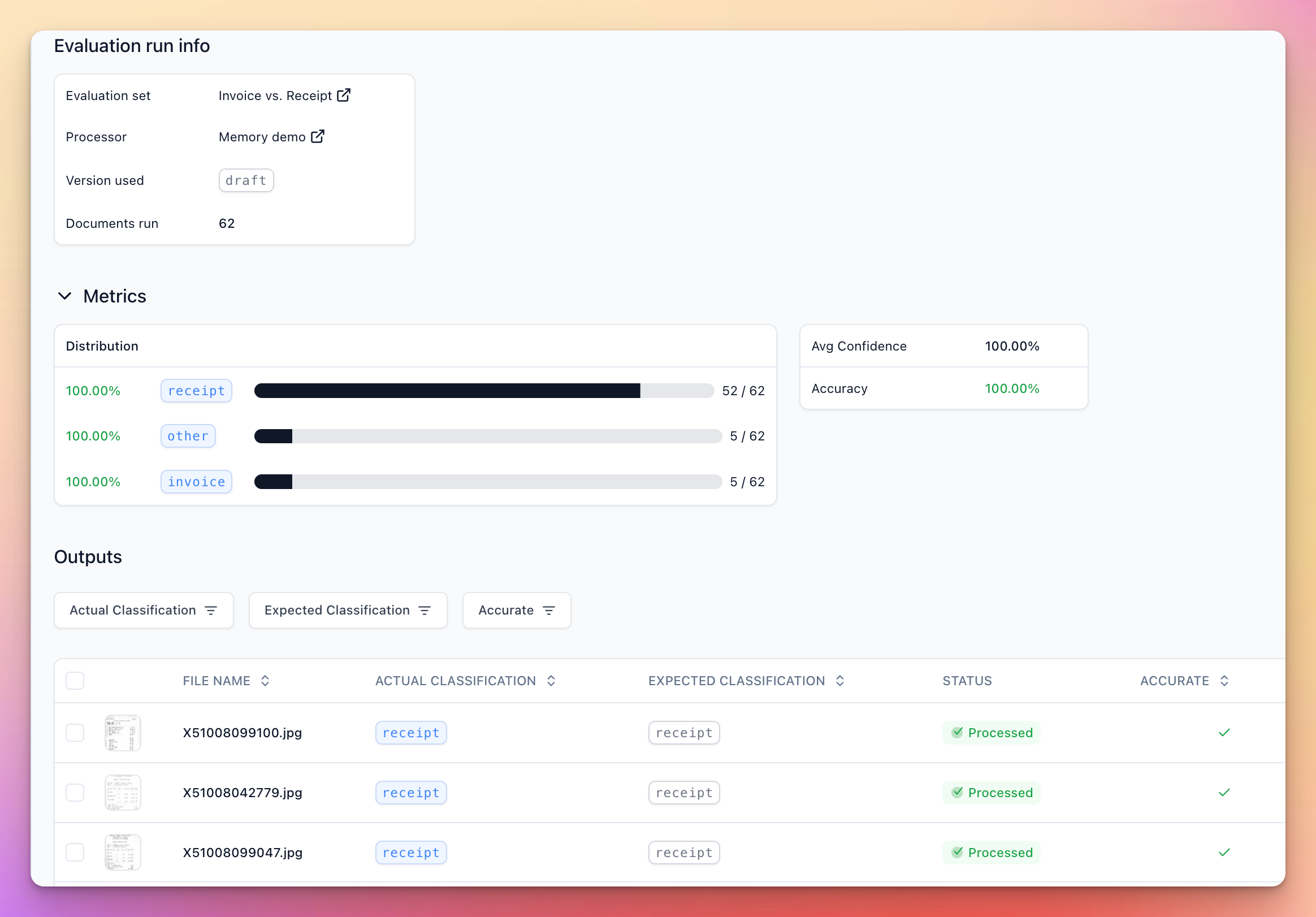The width and height of the screenshot is (1316, 917).
Task: Sort by Expected Classification column arrows
Action: [839, 681]
